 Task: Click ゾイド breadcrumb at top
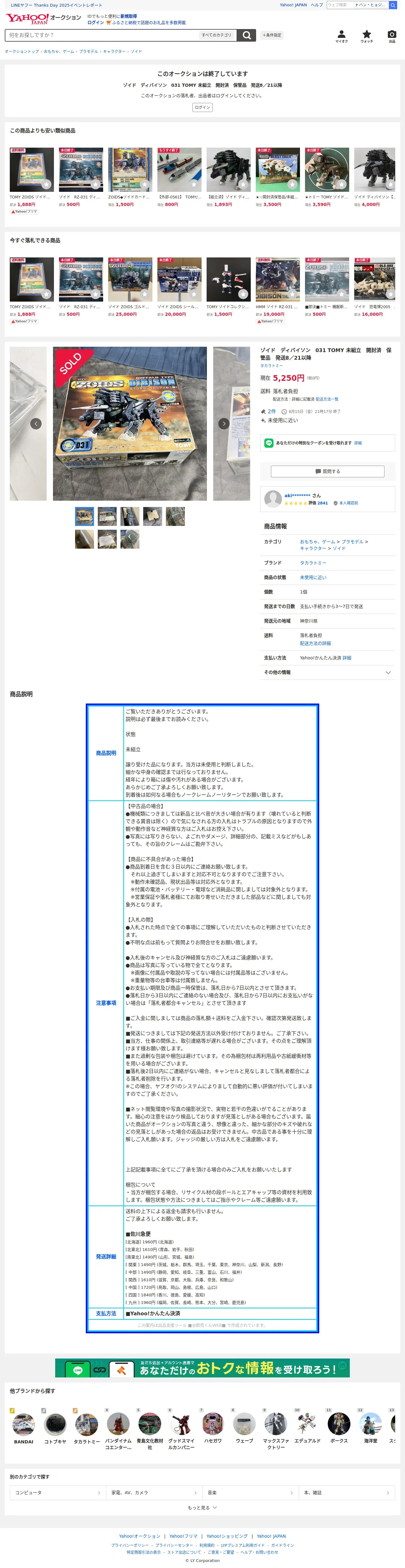coord(136,52)
